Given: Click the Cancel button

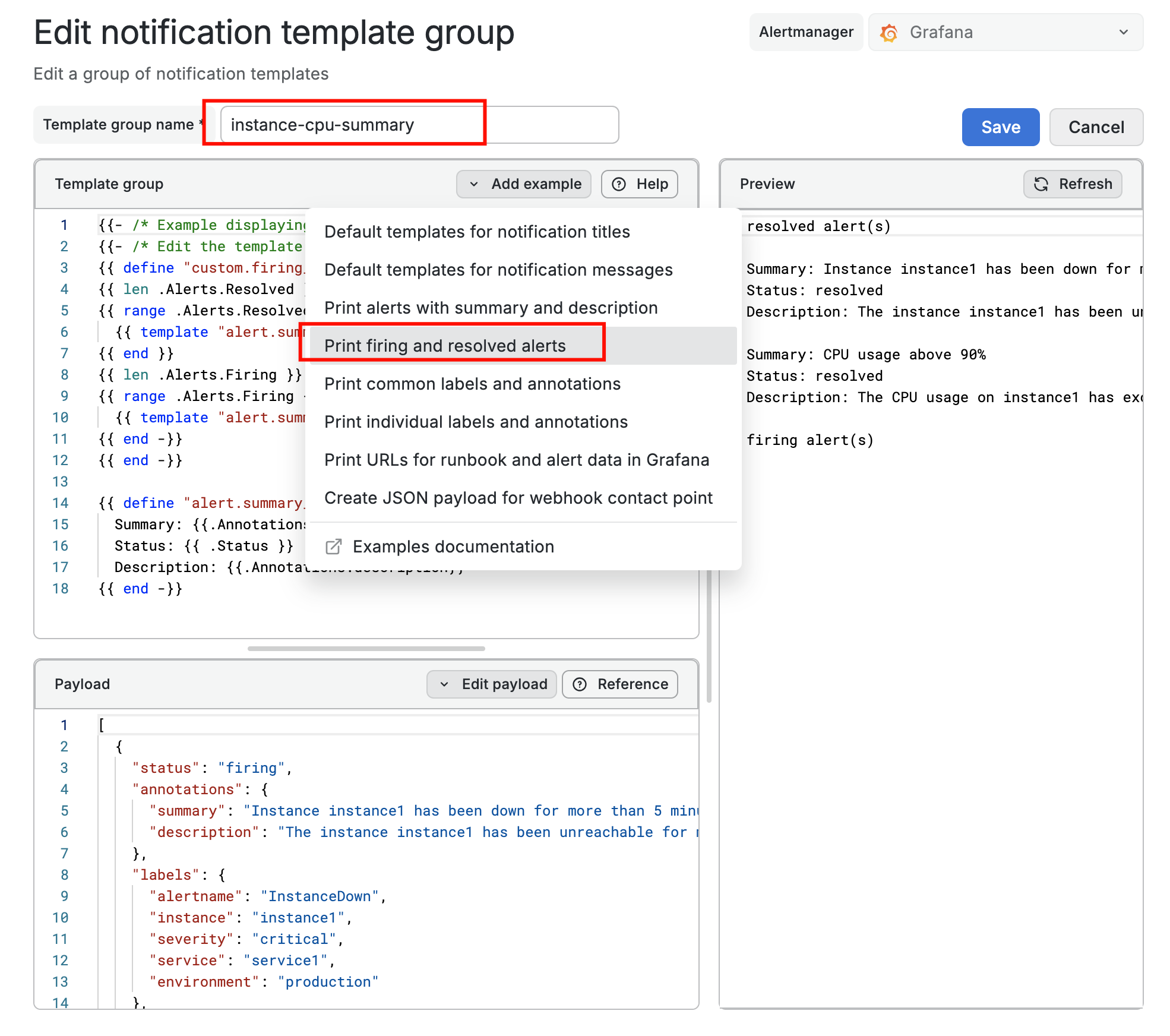Looking at the screenshot, I should [x=1096, y=127].
